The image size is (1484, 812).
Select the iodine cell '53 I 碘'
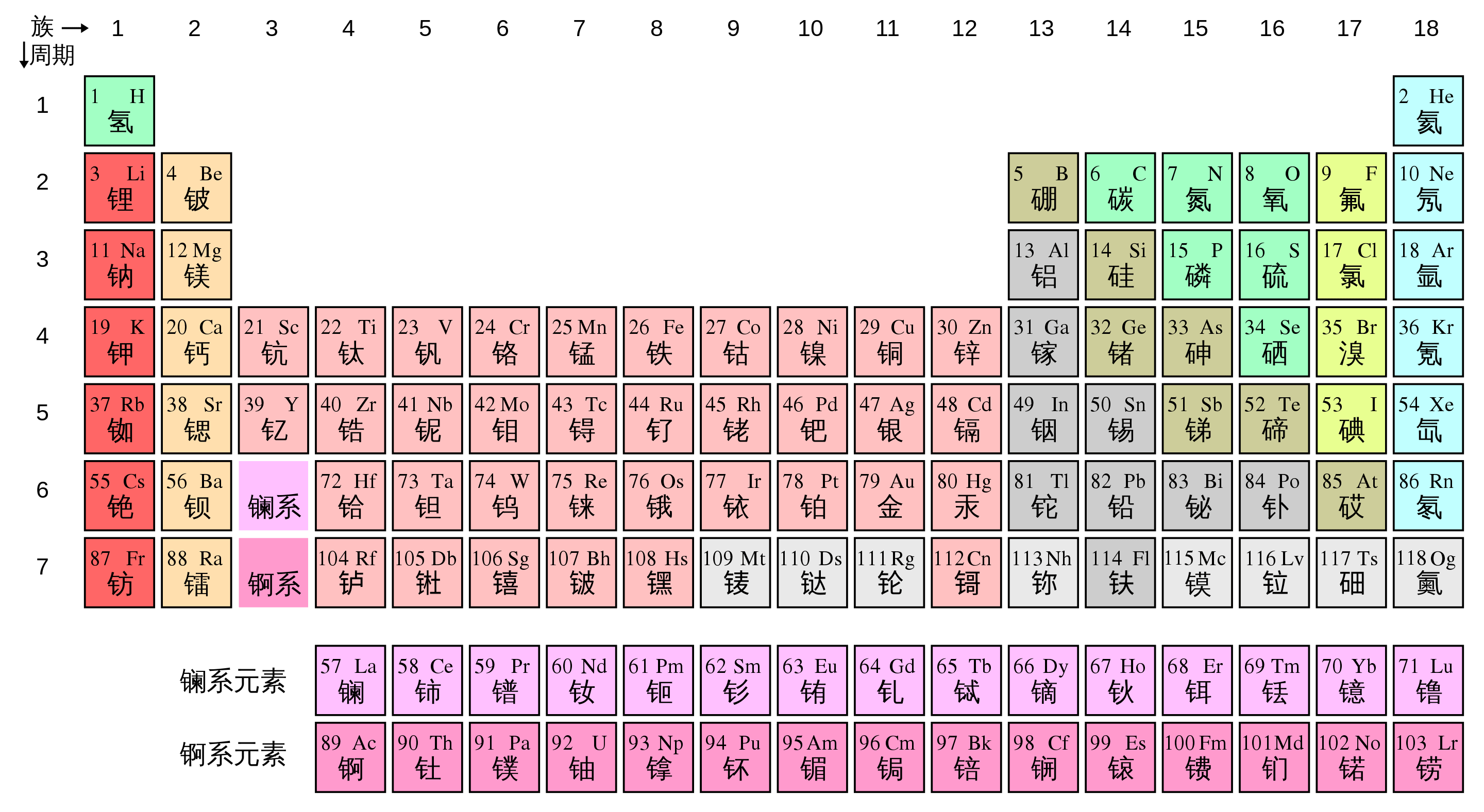(1351, 419)
